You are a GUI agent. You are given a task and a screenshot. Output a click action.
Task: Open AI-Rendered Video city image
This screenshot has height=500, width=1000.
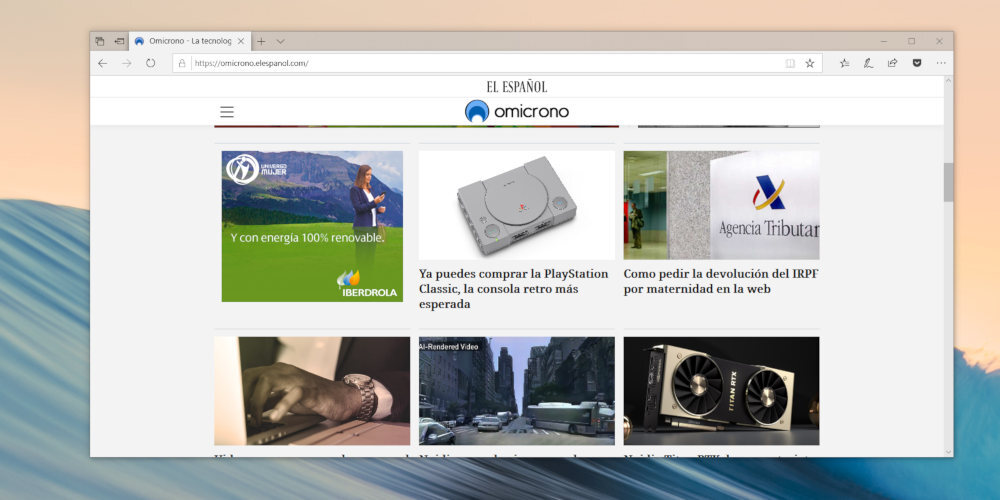coord(517,391)
